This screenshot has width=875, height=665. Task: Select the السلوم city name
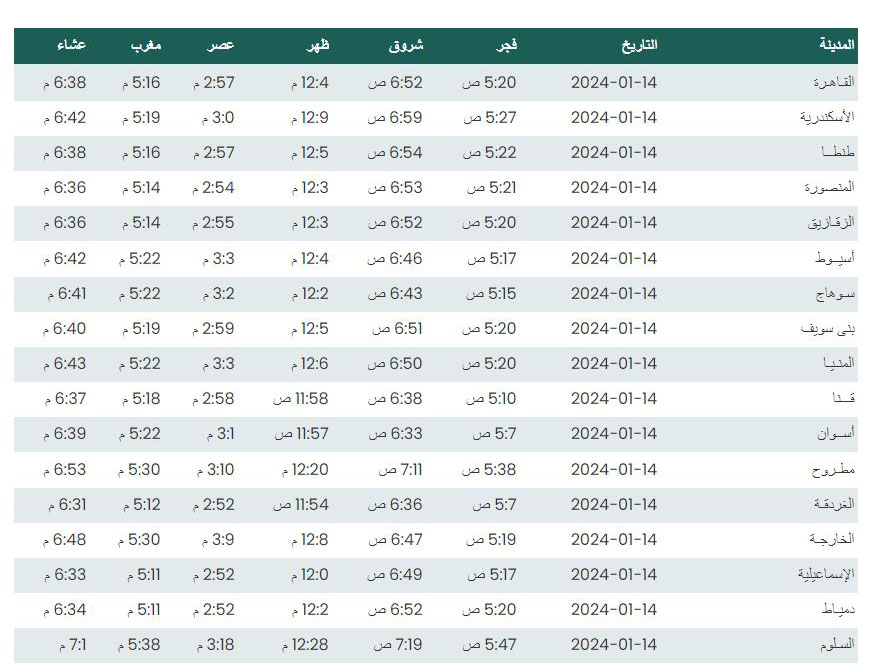(x=837, y=644)
